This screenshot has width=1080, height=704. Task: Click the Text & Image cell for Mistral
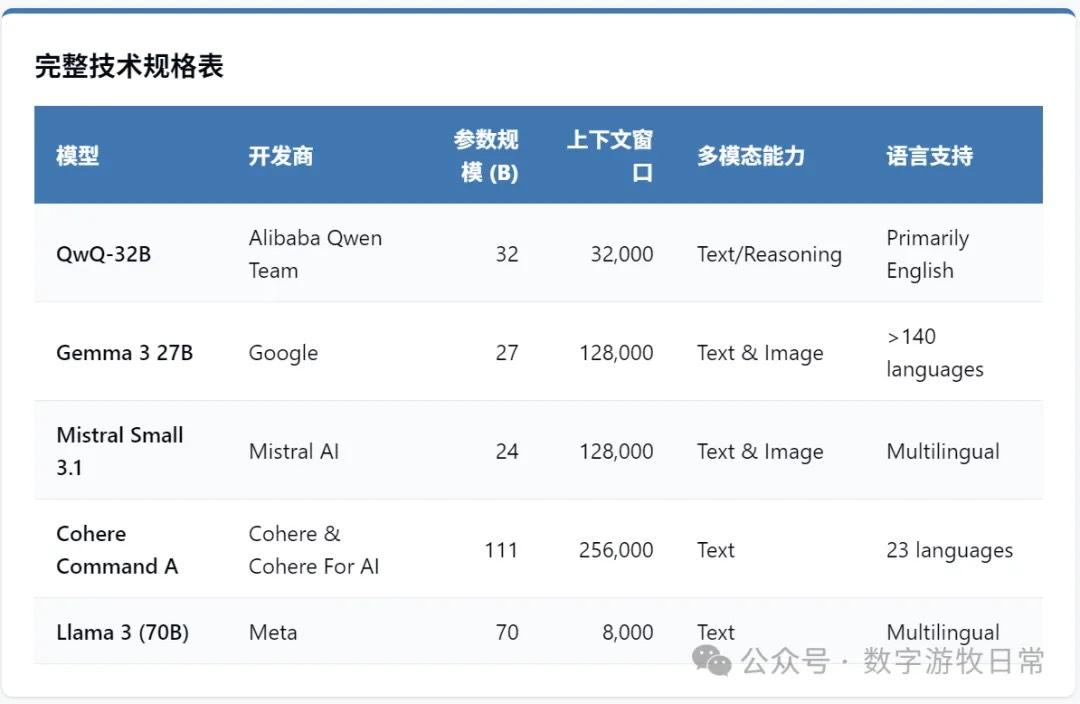click(760, 451)
